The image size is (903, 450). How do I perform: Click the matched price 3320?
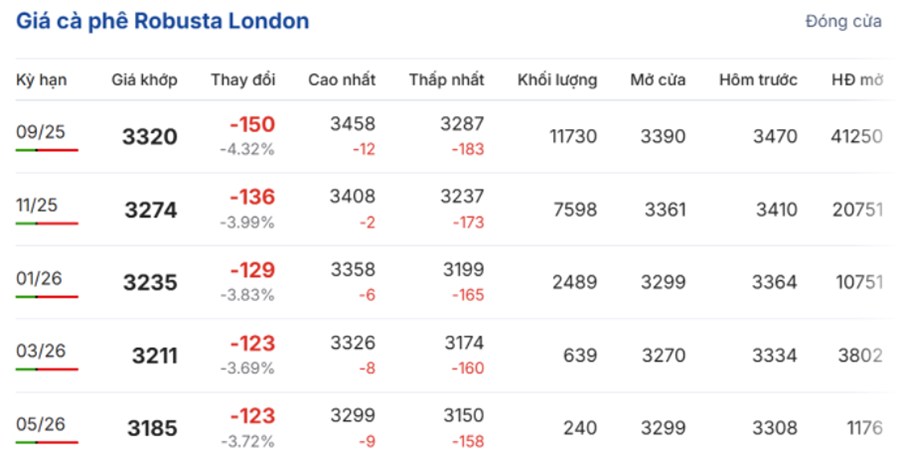tap(150, 137)
